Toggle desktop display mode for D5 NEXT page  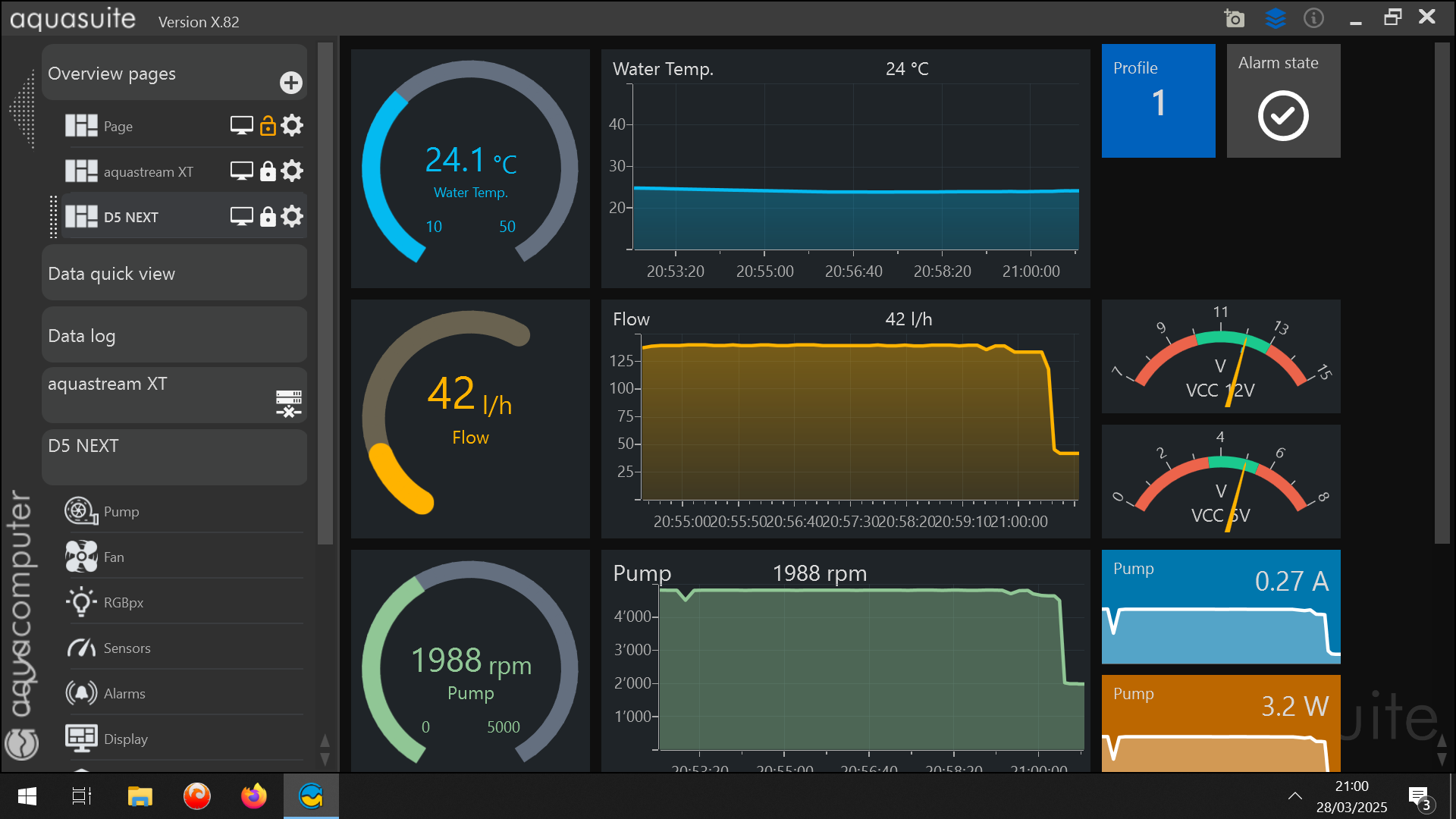coord(242,216)
